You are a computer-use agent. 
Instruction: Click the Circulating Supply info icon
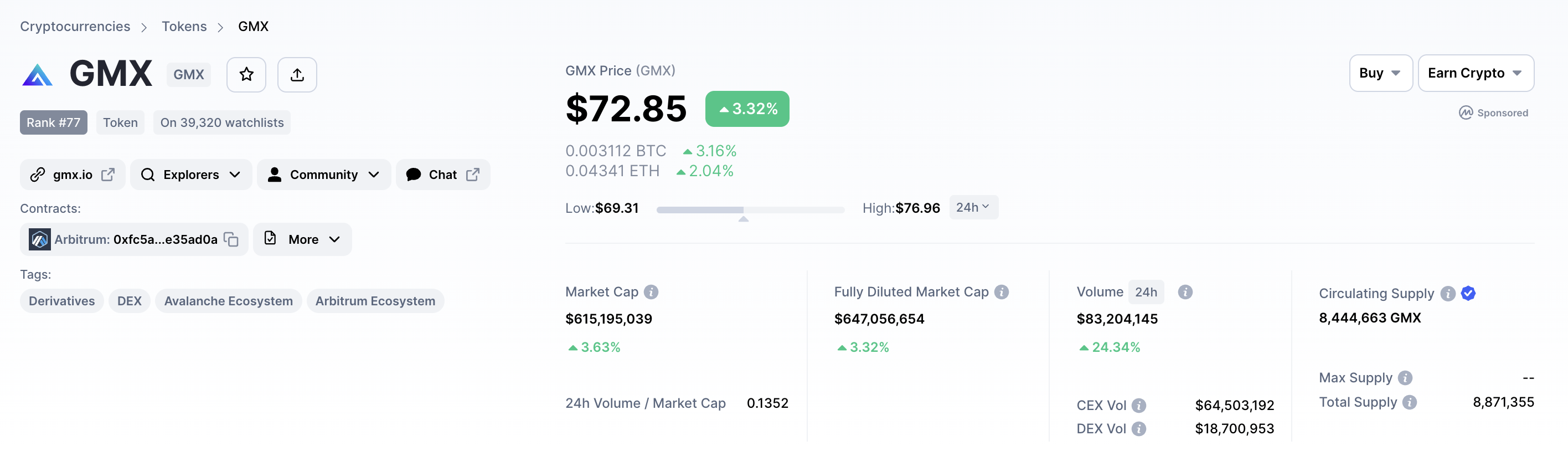click(1447, 294)
